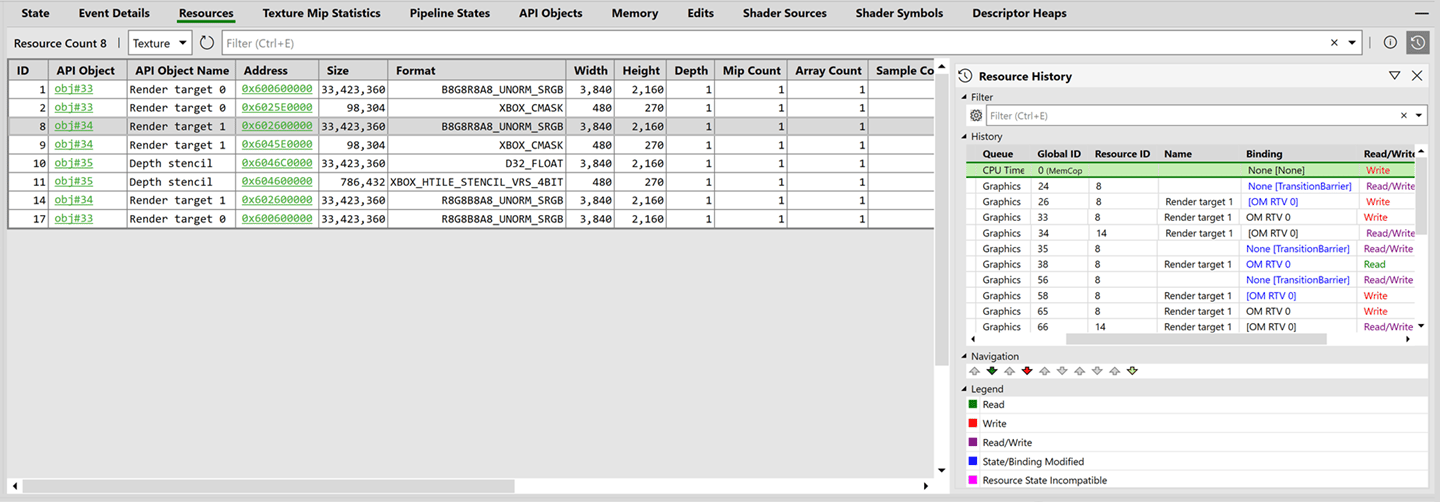Open obj#35 link in row ID 10
The height and width of the screenshot is (502, 1440).
click(x=74, y=163)
